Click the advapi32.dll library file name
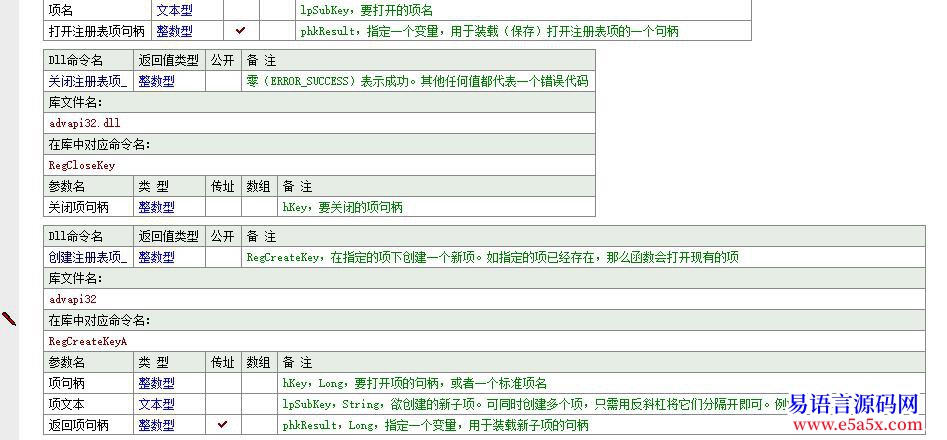Viewport: 947px width, 440px height. [x=85, y=123]
